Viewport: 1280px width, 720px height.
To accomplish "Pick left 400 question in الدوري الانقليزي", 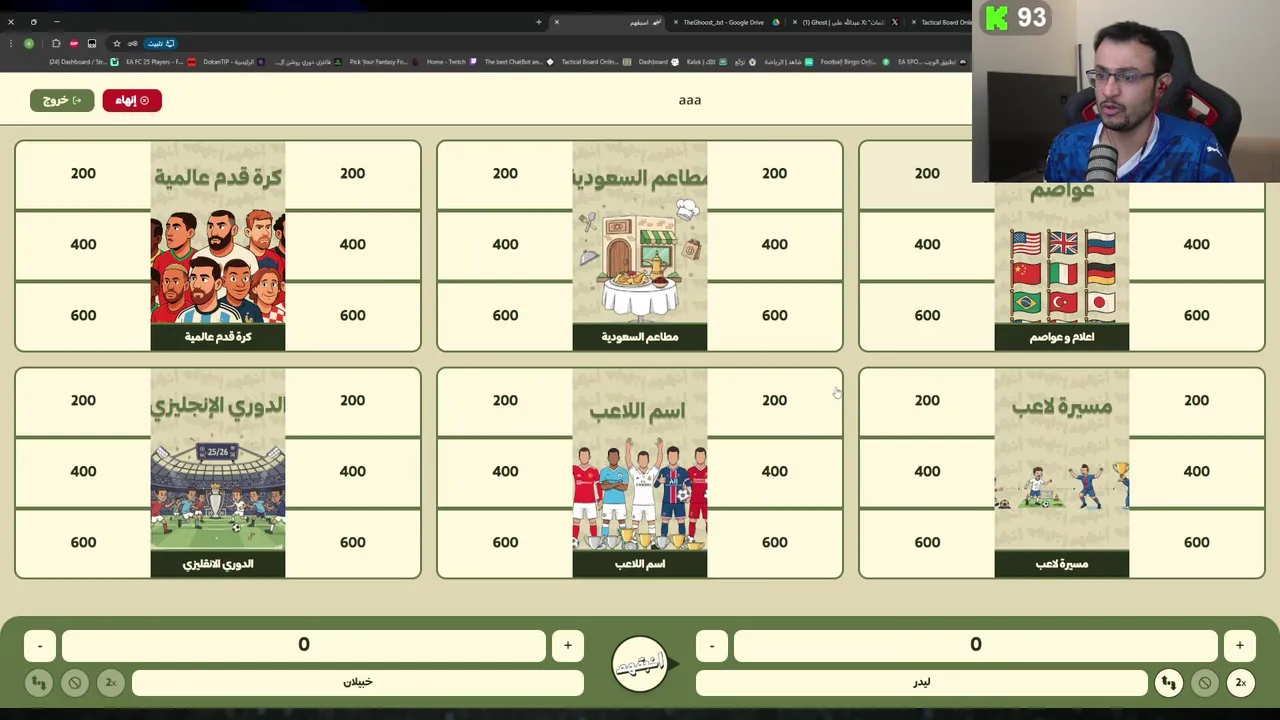I will coord(83,472).
